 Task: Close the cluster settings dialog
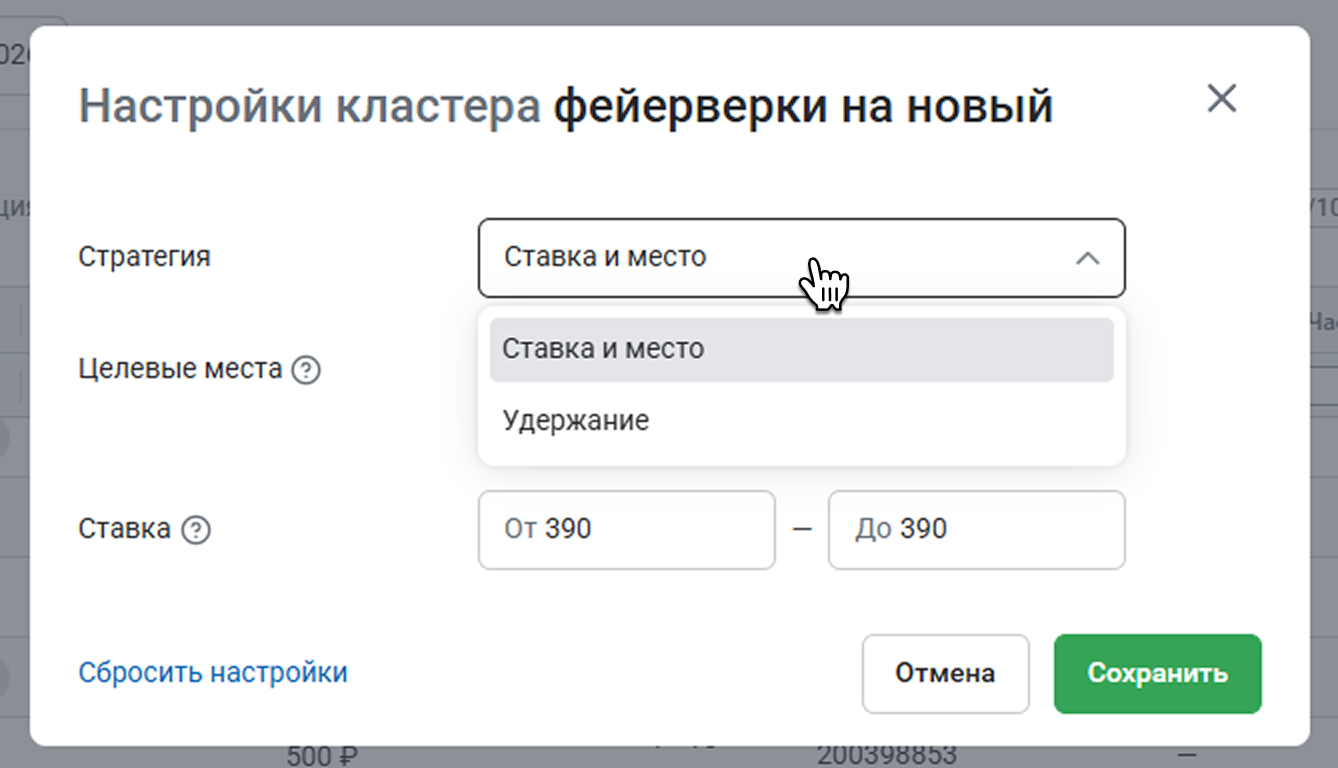(1221, 99)
